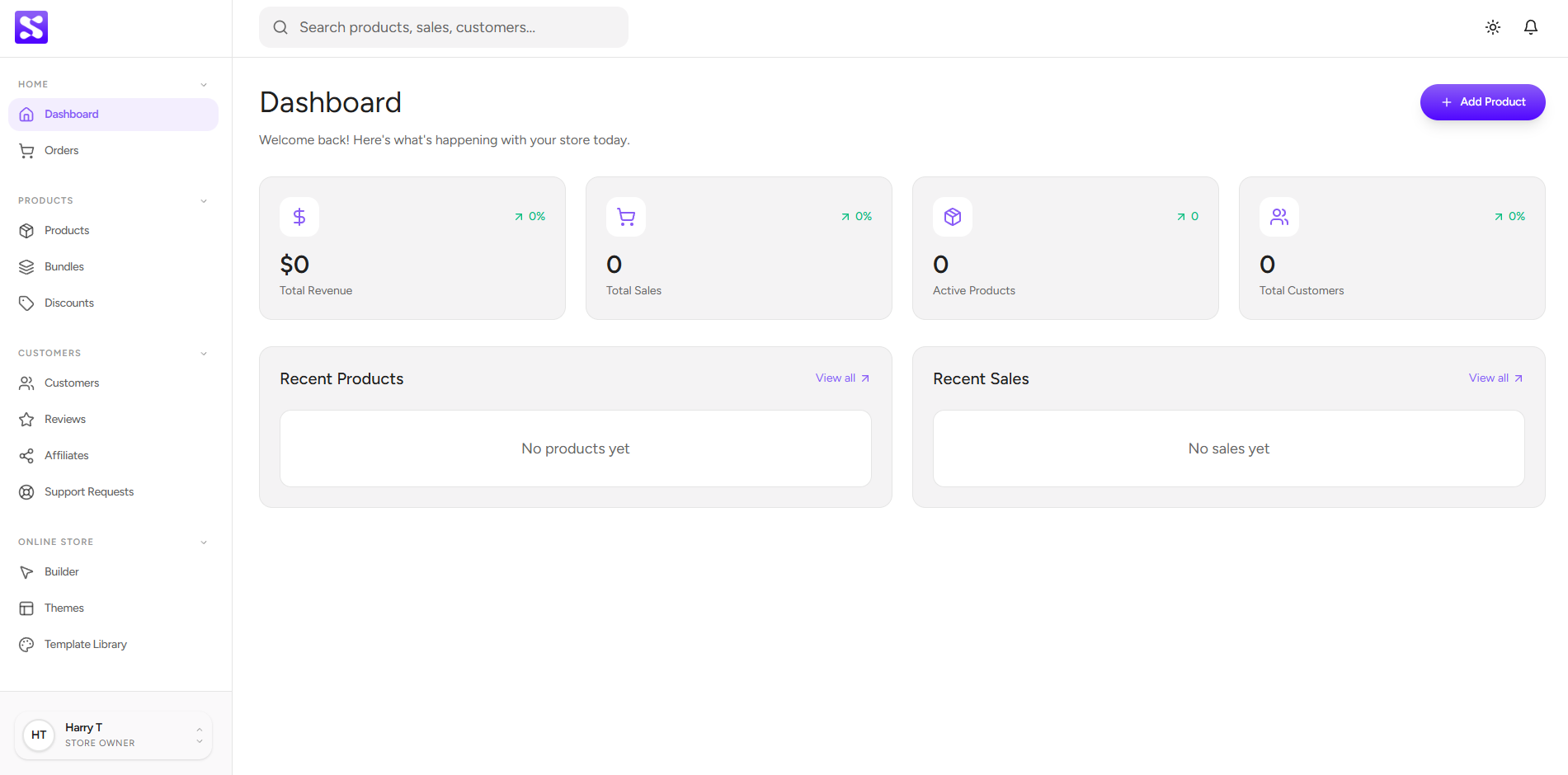Click the Total Revenue dollar icon
This screenshot has width=1568, height=775.
(x=299, y=217)
